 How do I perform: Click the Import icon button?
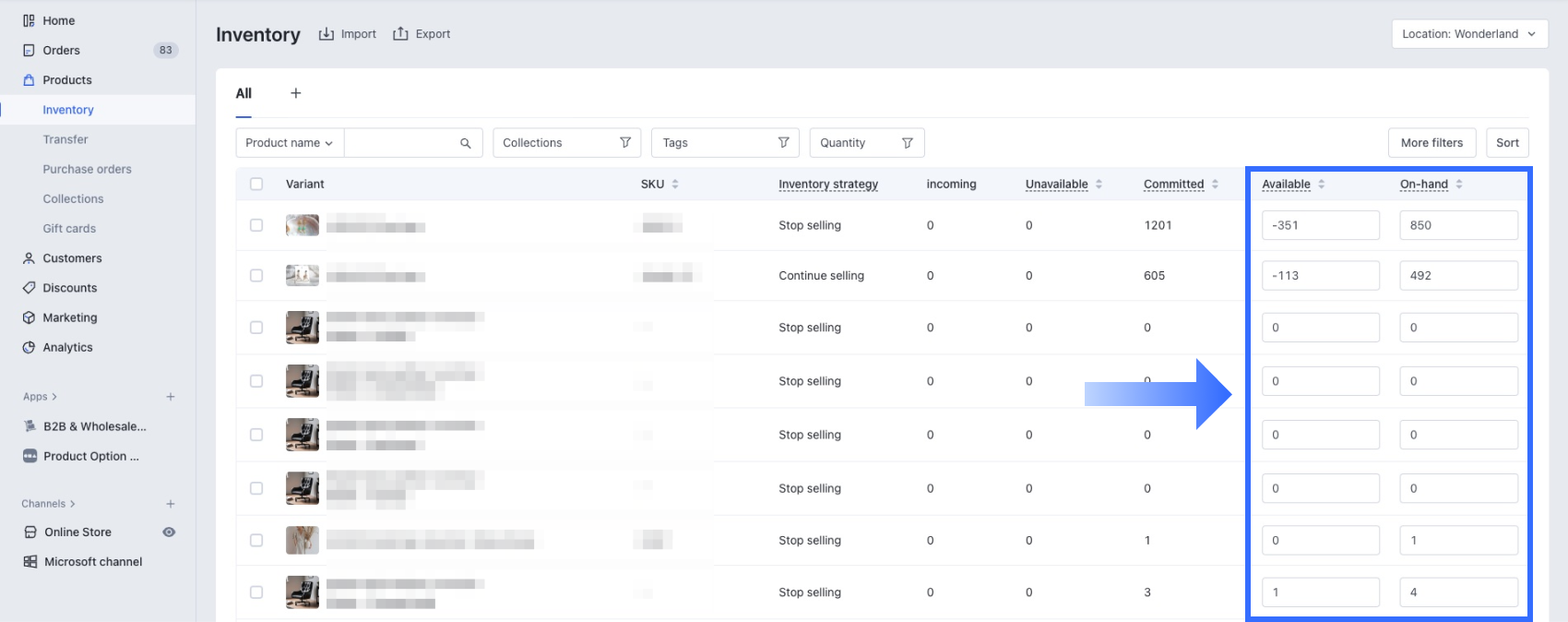pyautogui.click(x=327, y=34)
